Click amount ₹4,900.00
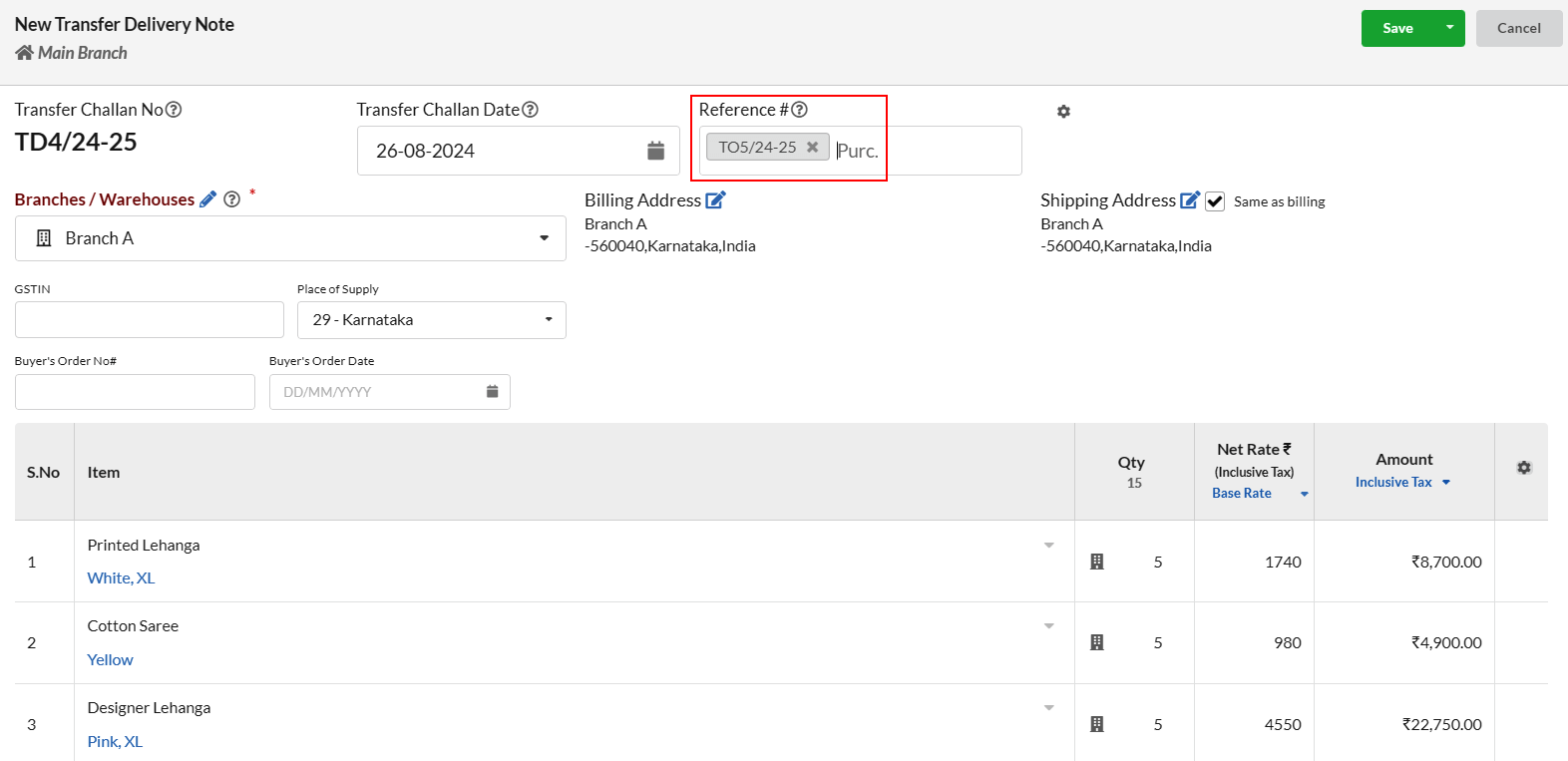This screenshot has height=761, width=1568. pos(1446,643)
